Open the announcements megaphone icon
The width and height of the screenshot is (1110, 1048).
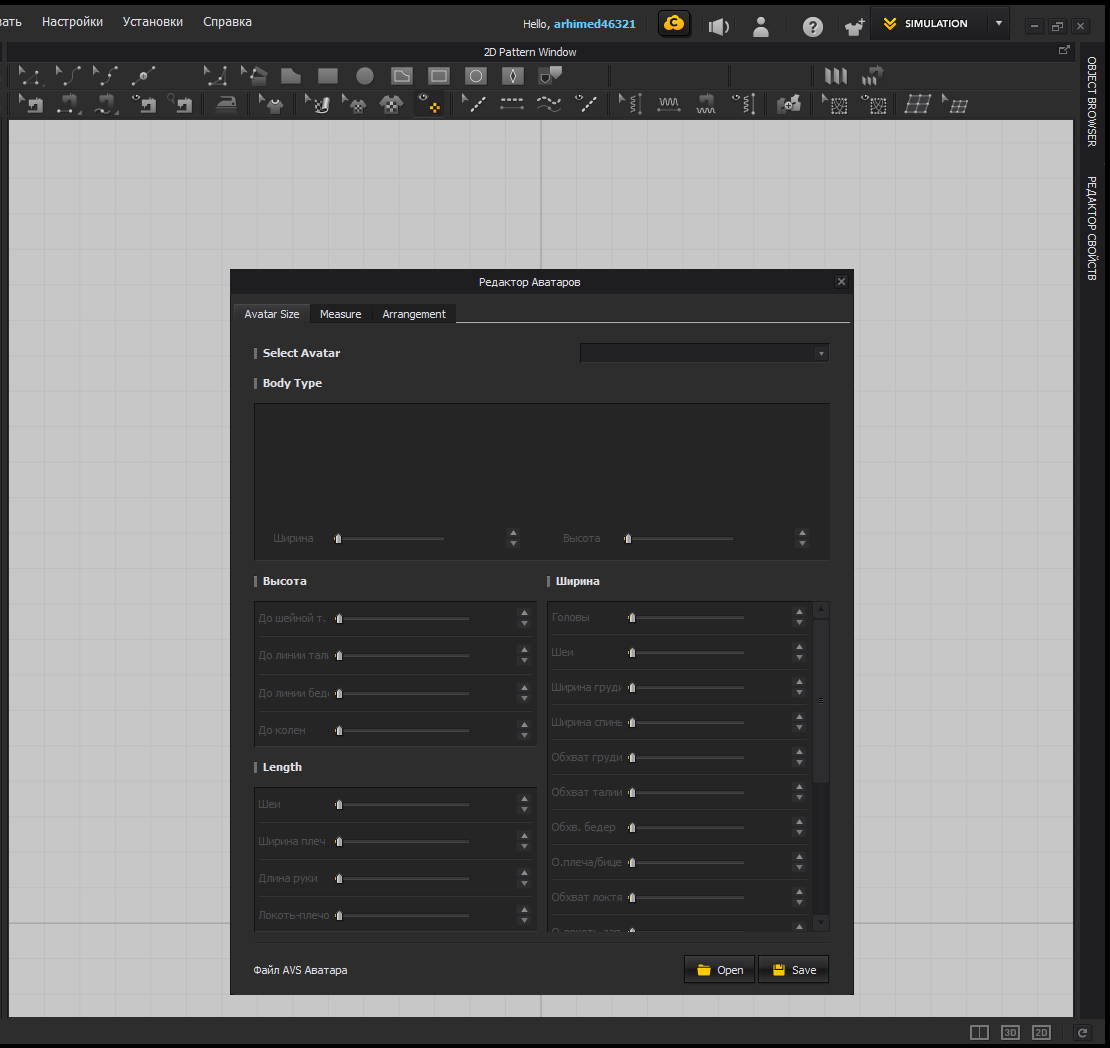point(718,26)
